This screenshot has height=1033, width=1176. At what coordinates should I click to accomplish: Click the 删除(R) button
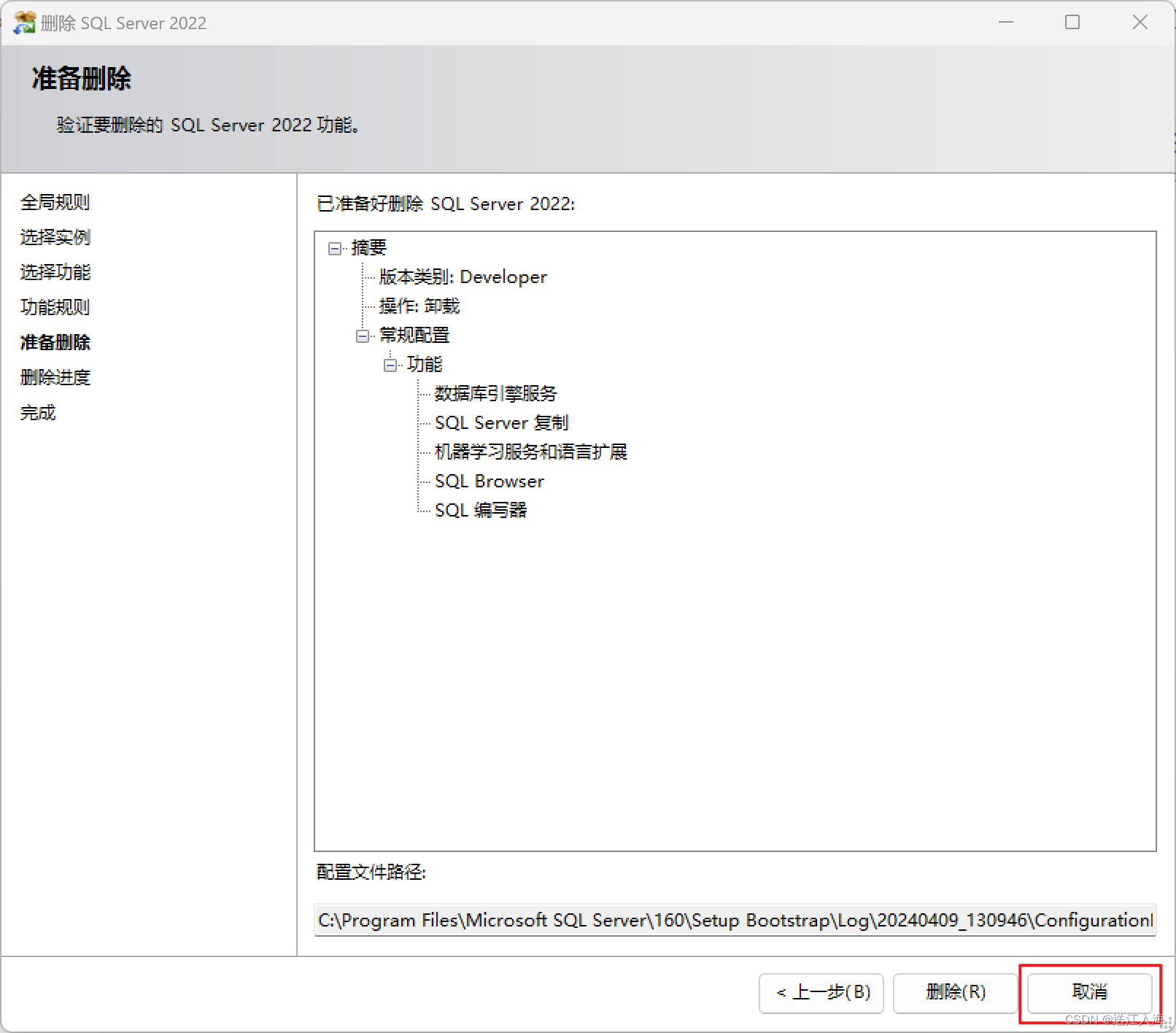(x=956, y=993)
